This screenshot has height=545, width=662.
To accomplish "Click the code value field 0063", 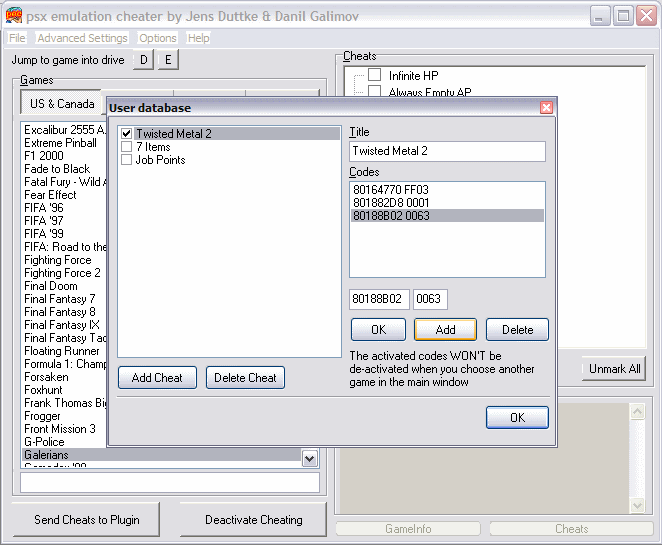I will tap(430, 299).
